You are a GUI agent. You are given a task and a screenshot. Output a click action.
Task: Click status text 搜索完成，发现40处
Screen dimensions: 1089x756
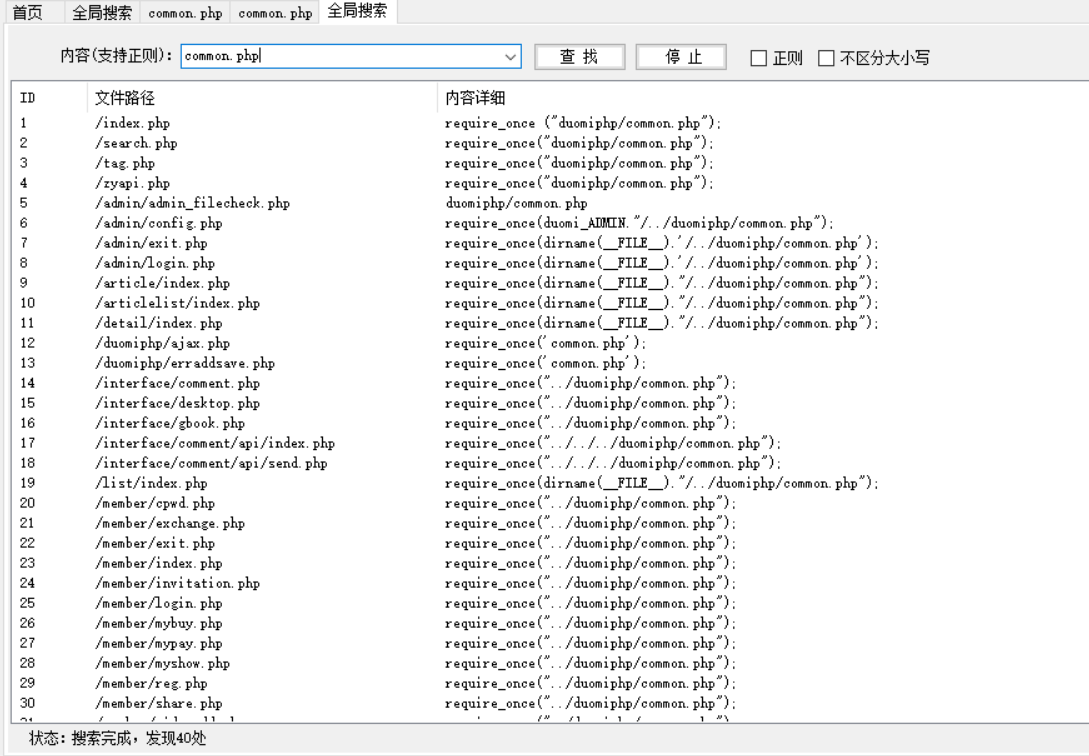[x=139, y=738]
